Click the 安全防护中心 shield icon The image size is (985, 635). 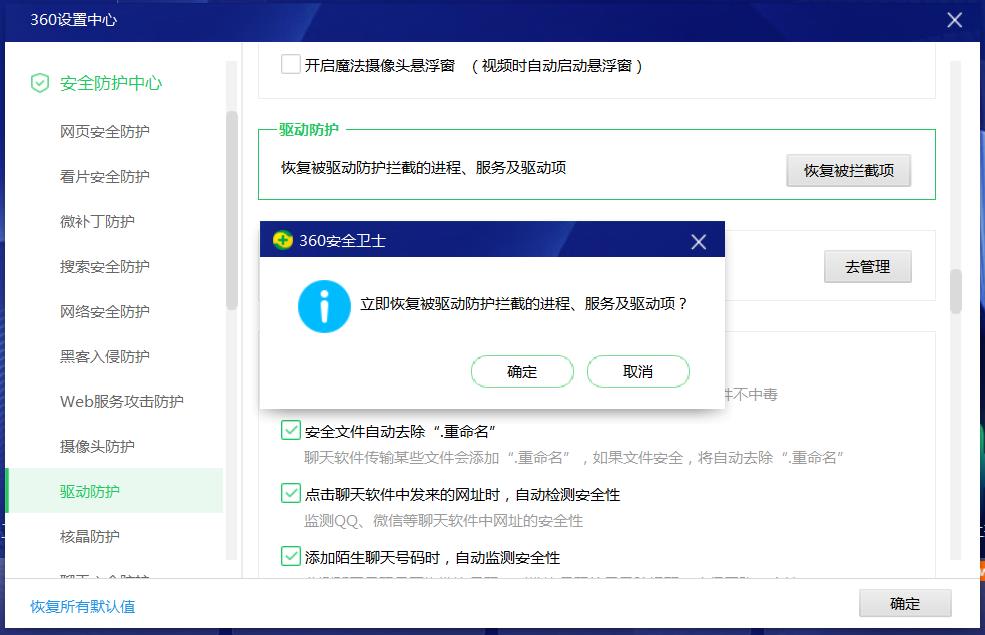40,83
